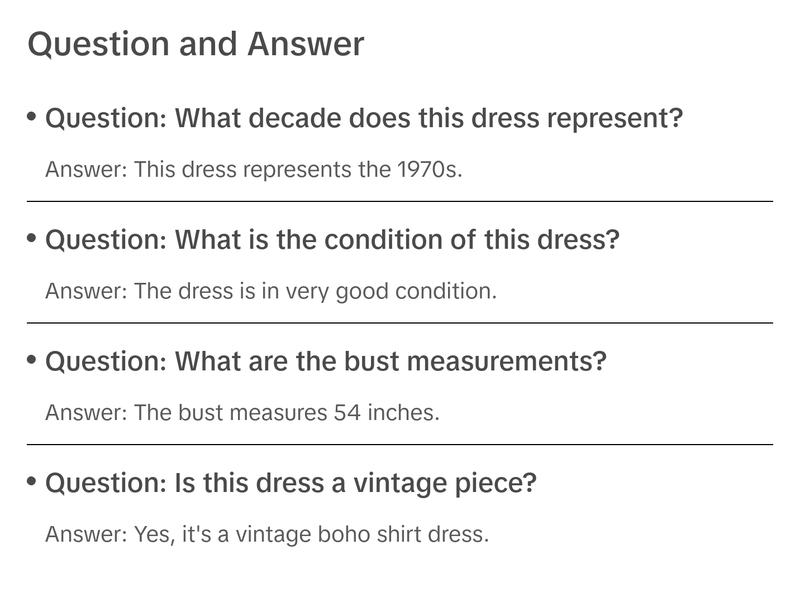This screenshot has width=800, height=598.
Task: Click the bullet before the decade question
Action: click(x=32, y=117)
